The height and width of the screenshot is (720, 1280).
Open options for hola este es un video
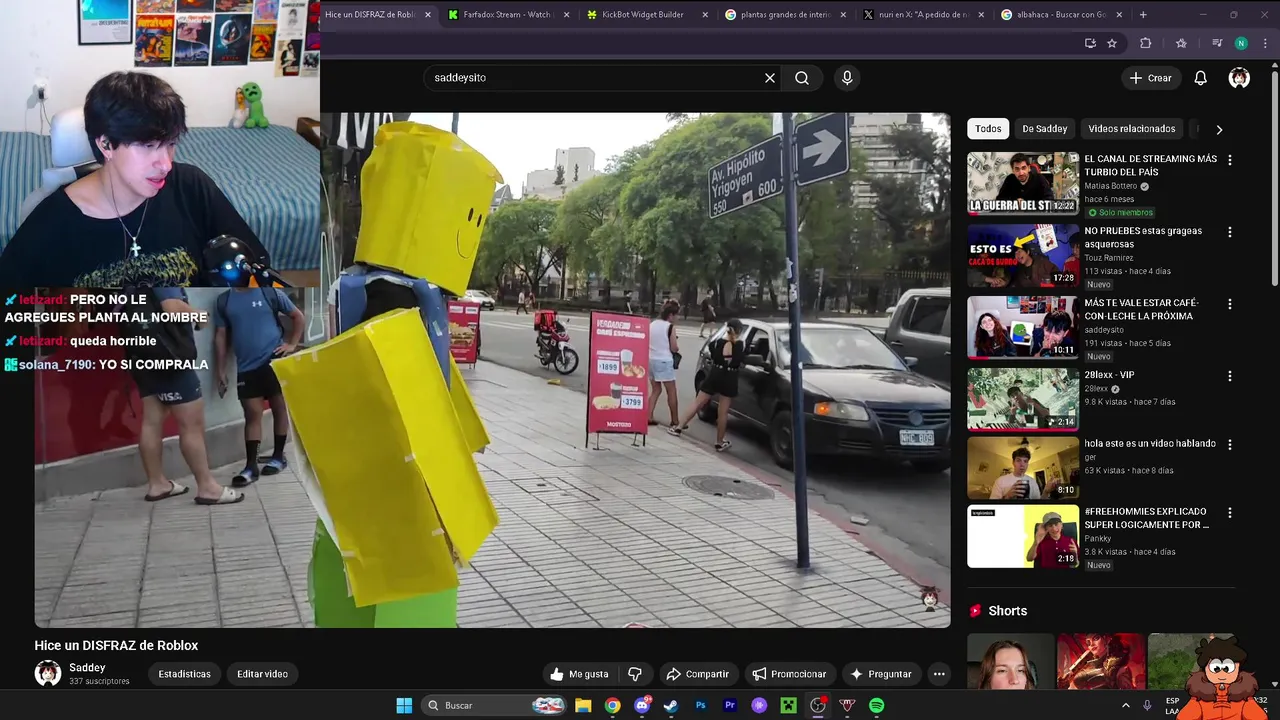1229,444
